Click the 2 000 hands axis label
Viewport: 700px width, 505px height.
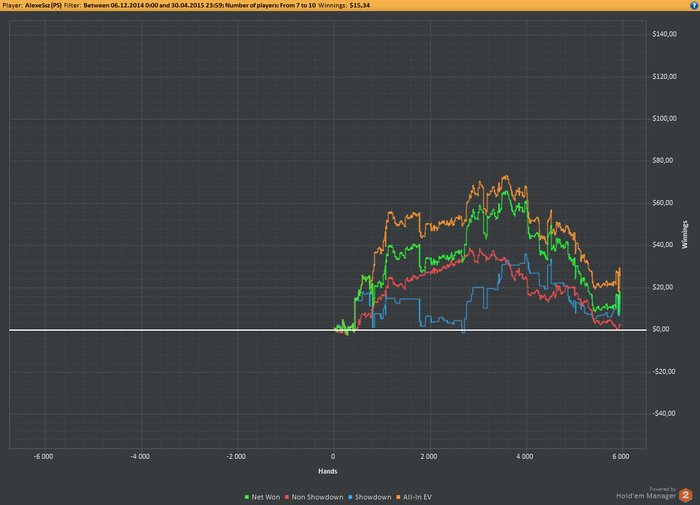429,456
